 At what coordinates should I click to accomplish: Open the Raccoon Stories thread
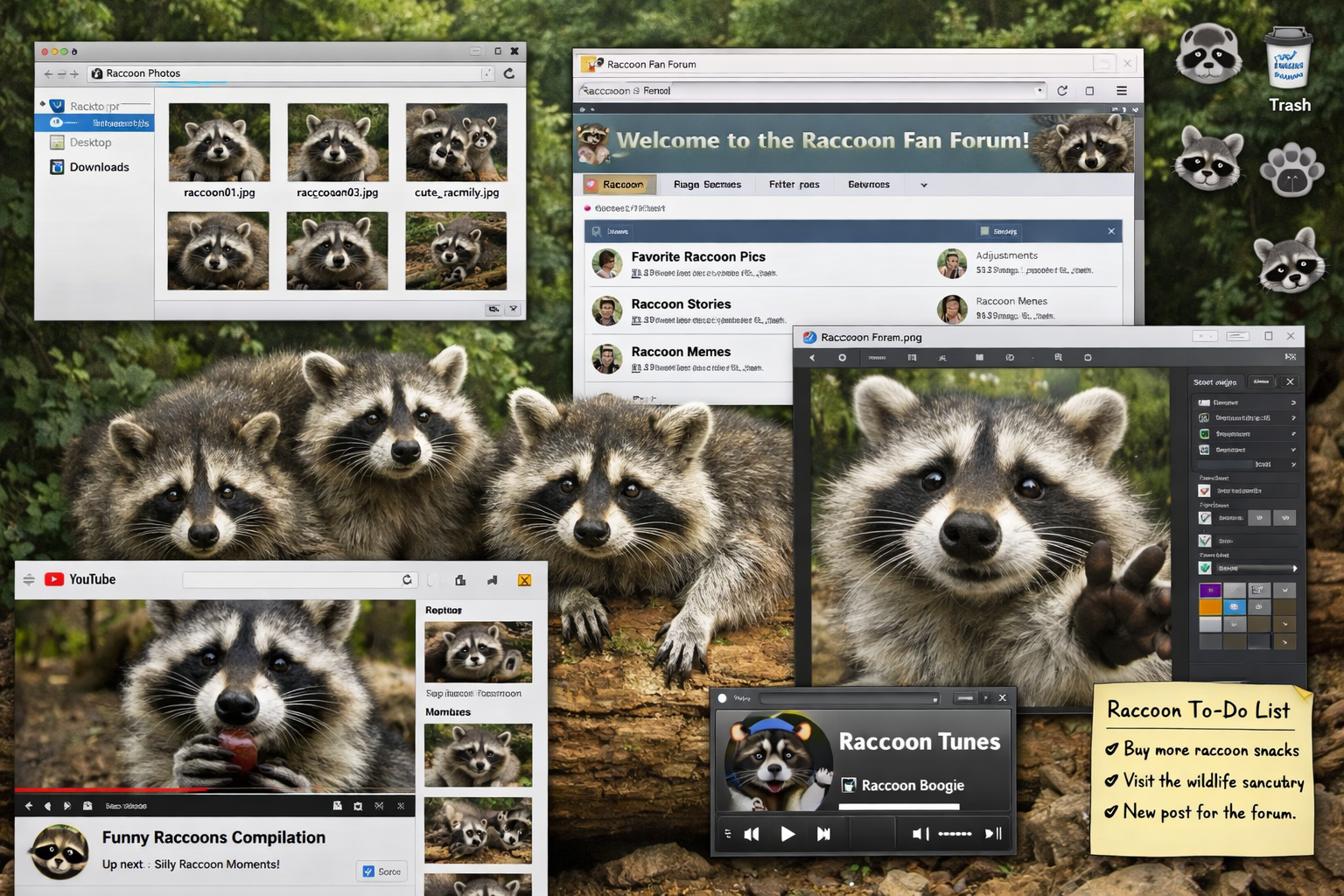point(681,304)
